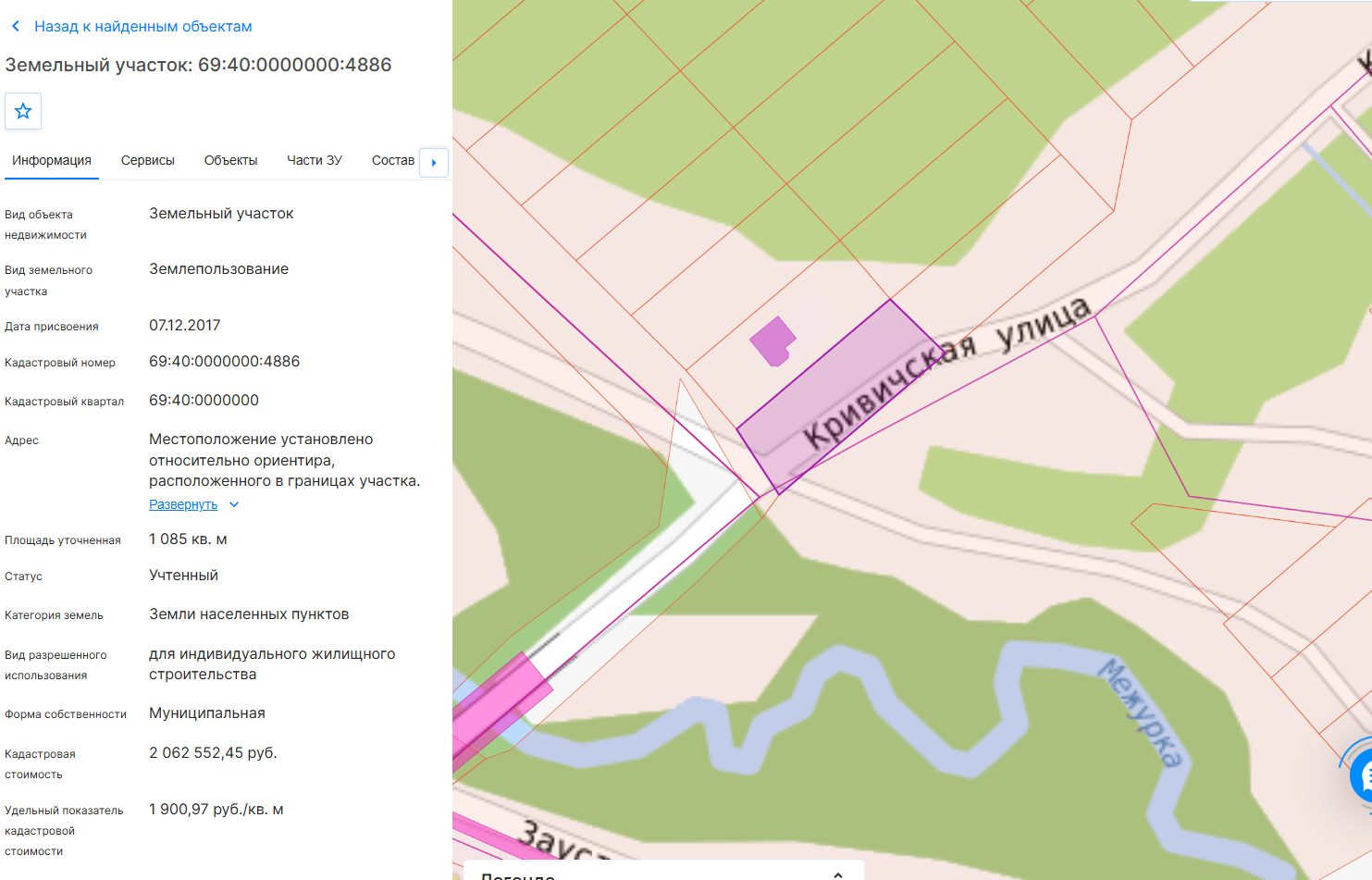This screenshot has height=880, width=1372.
Task: Click the Вид объекта недвижимости label
Action: pyautogui.click(x=45, y=225)
